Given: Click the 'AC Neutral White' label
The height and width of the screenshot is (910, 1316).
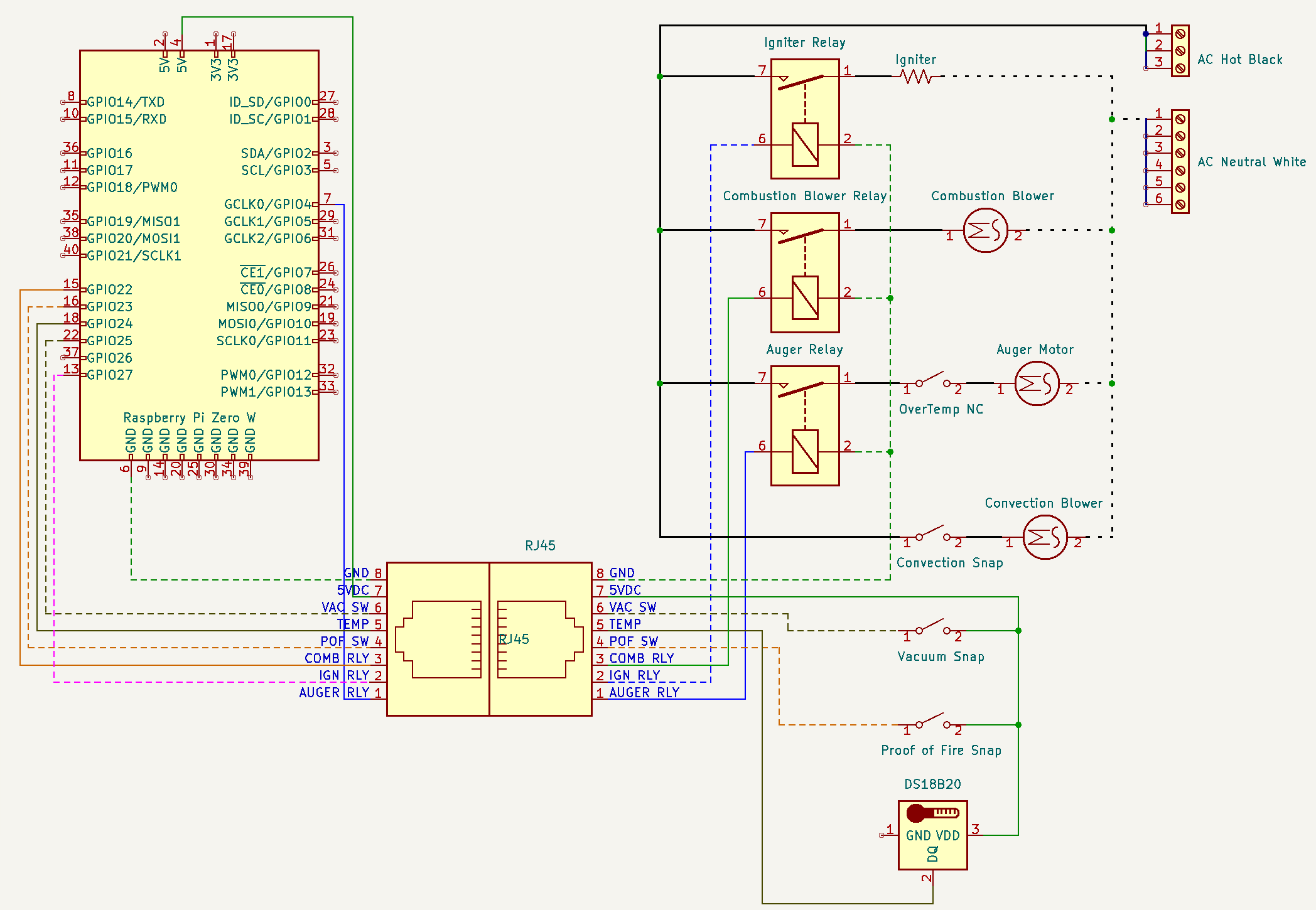Looking at the screenshot, I should (x=1252, y=162).
